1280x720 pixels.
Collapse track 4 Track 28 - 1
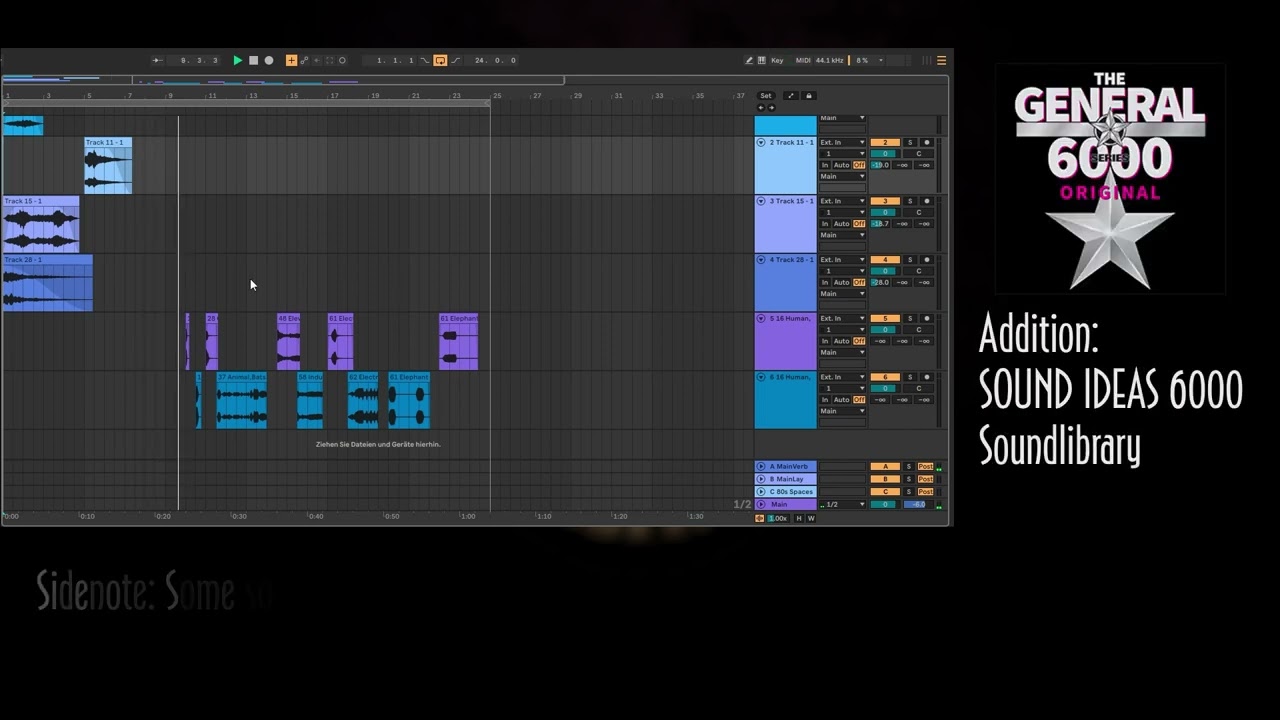coord(761,260)
